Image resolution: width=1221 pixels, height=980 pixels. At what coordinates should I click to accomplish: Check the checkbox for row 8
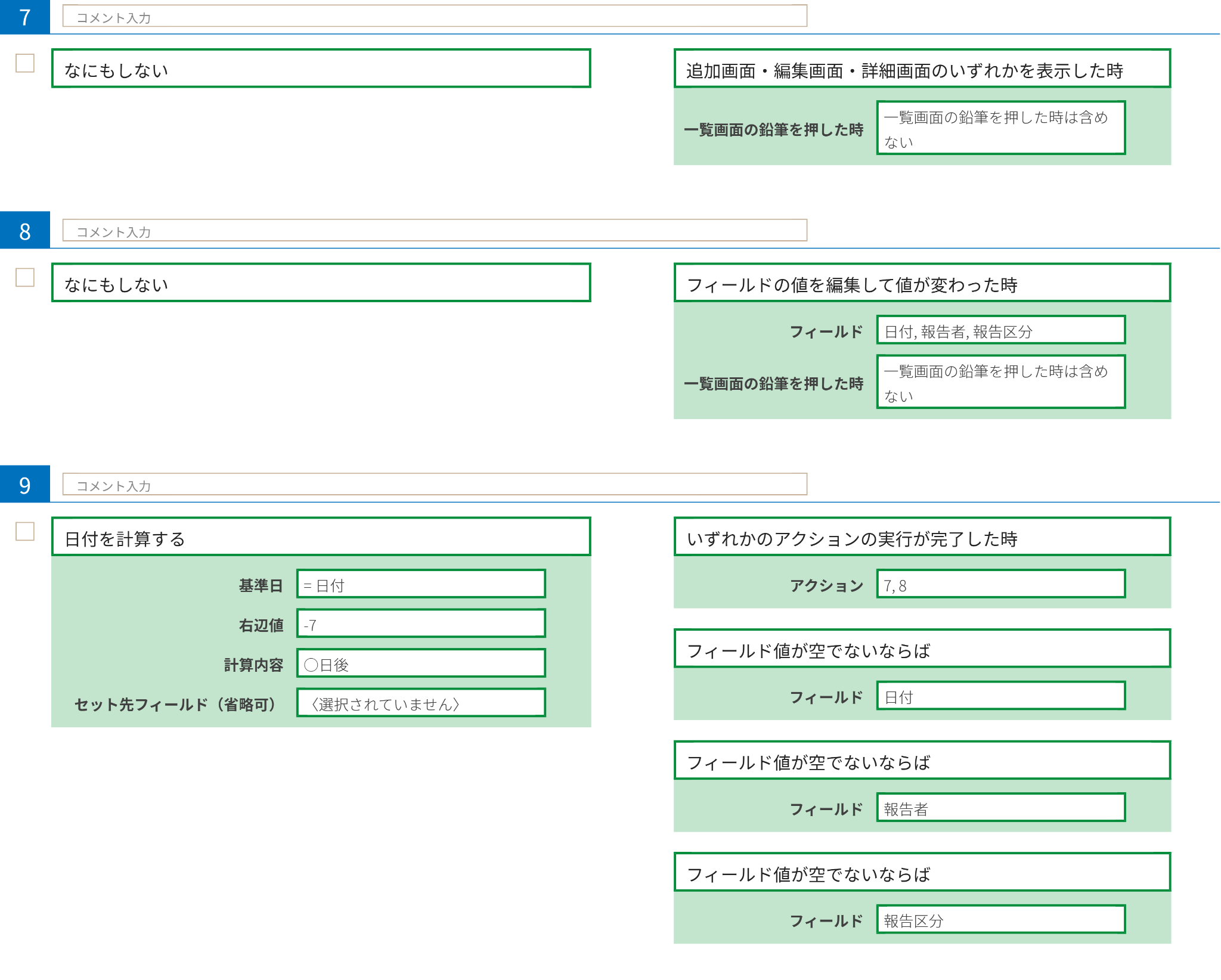(25, 278)
